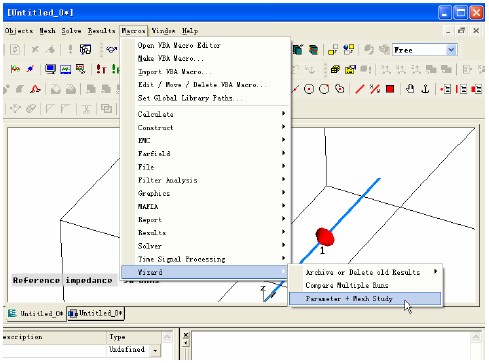
Task: Click the grayed document with symbol icon
Action: click(x=15, y=50)
